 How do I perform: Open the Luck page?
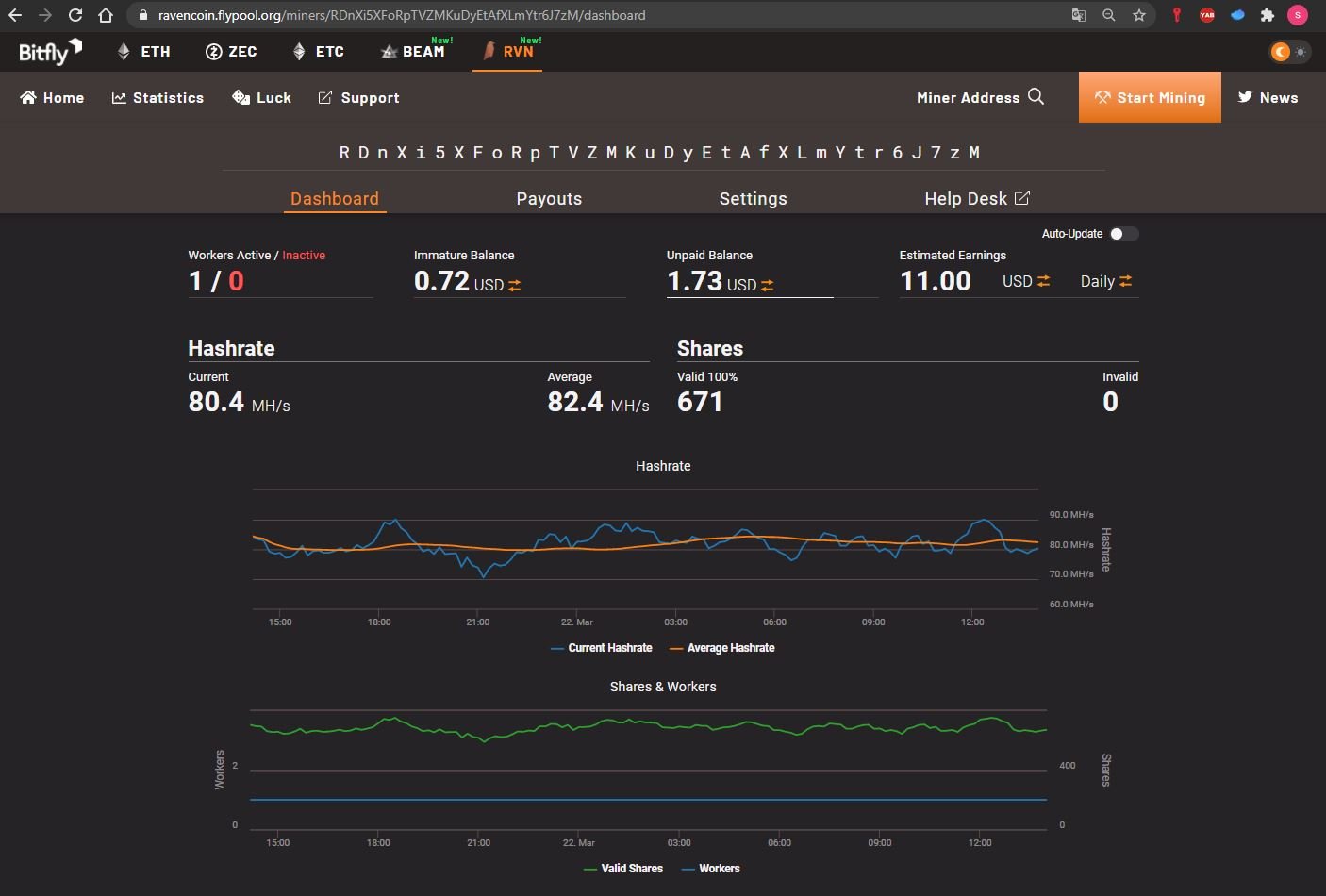[261, 97]
